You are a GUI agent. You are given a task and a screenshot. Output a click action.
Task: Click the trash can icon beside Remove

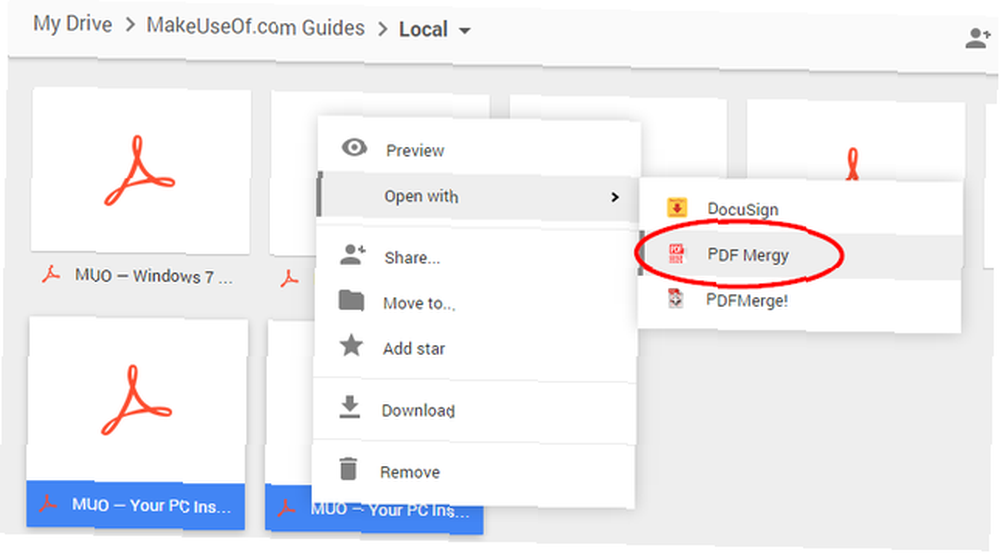point(348,469)
